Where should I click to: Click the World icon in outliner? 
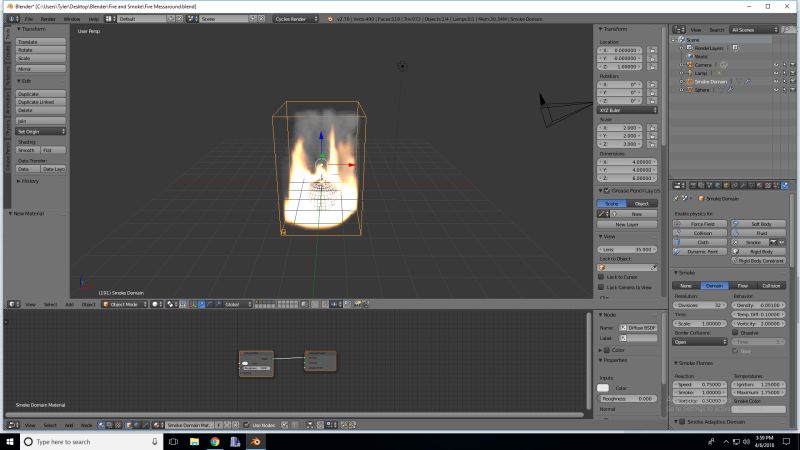click(x=690, y=56)
